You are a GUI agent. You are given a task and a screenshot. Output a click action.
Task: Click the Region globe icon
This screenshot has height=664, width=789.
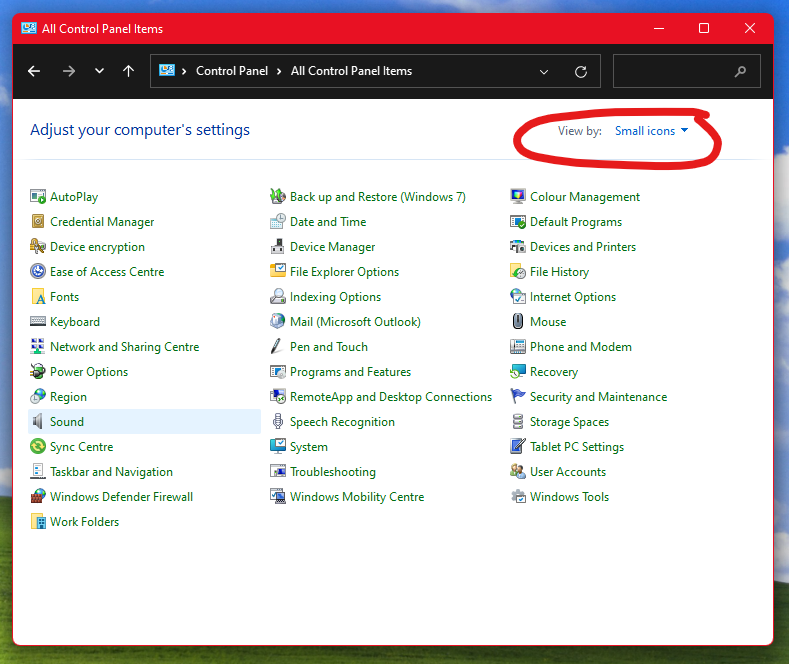click(38, 396)
